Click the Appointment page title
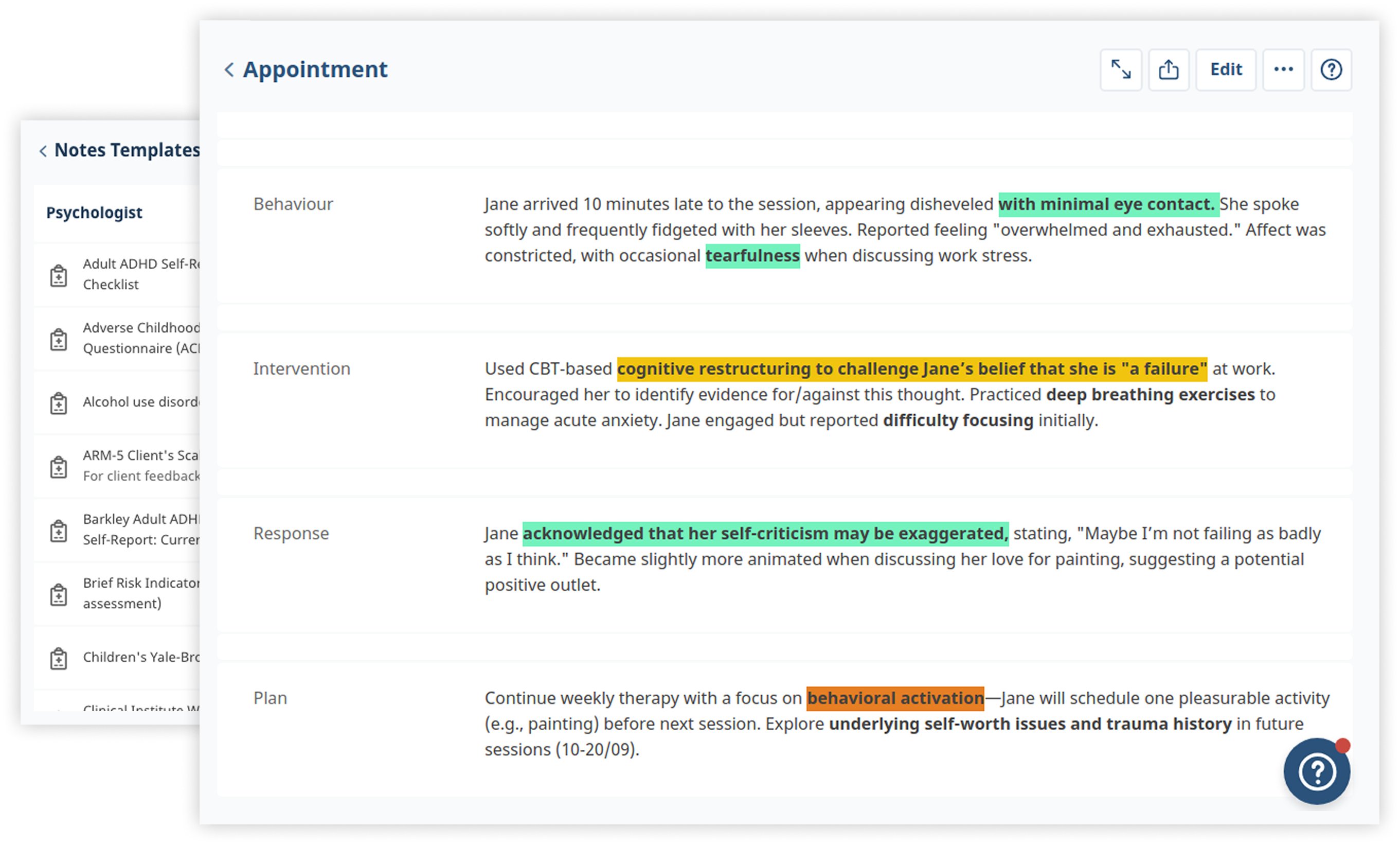The width and height of the screenshot is (1400, 845). click(315, 69)
